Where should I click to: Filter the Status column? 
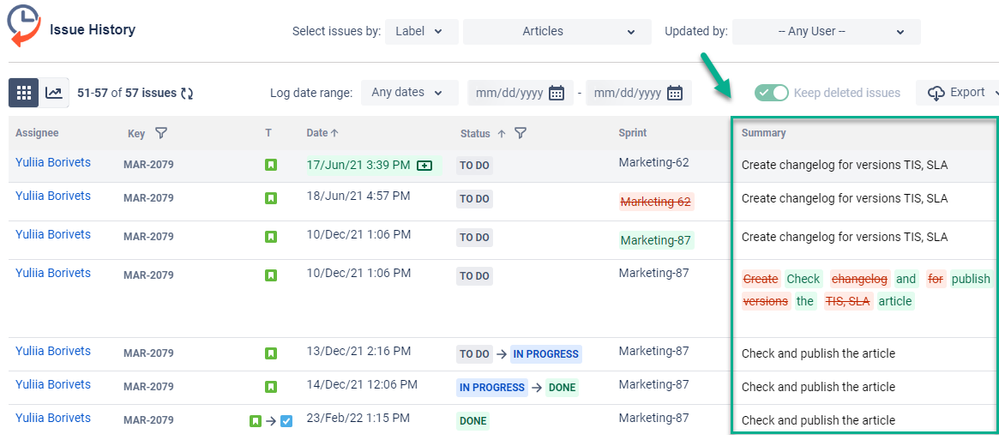[521, 133]
